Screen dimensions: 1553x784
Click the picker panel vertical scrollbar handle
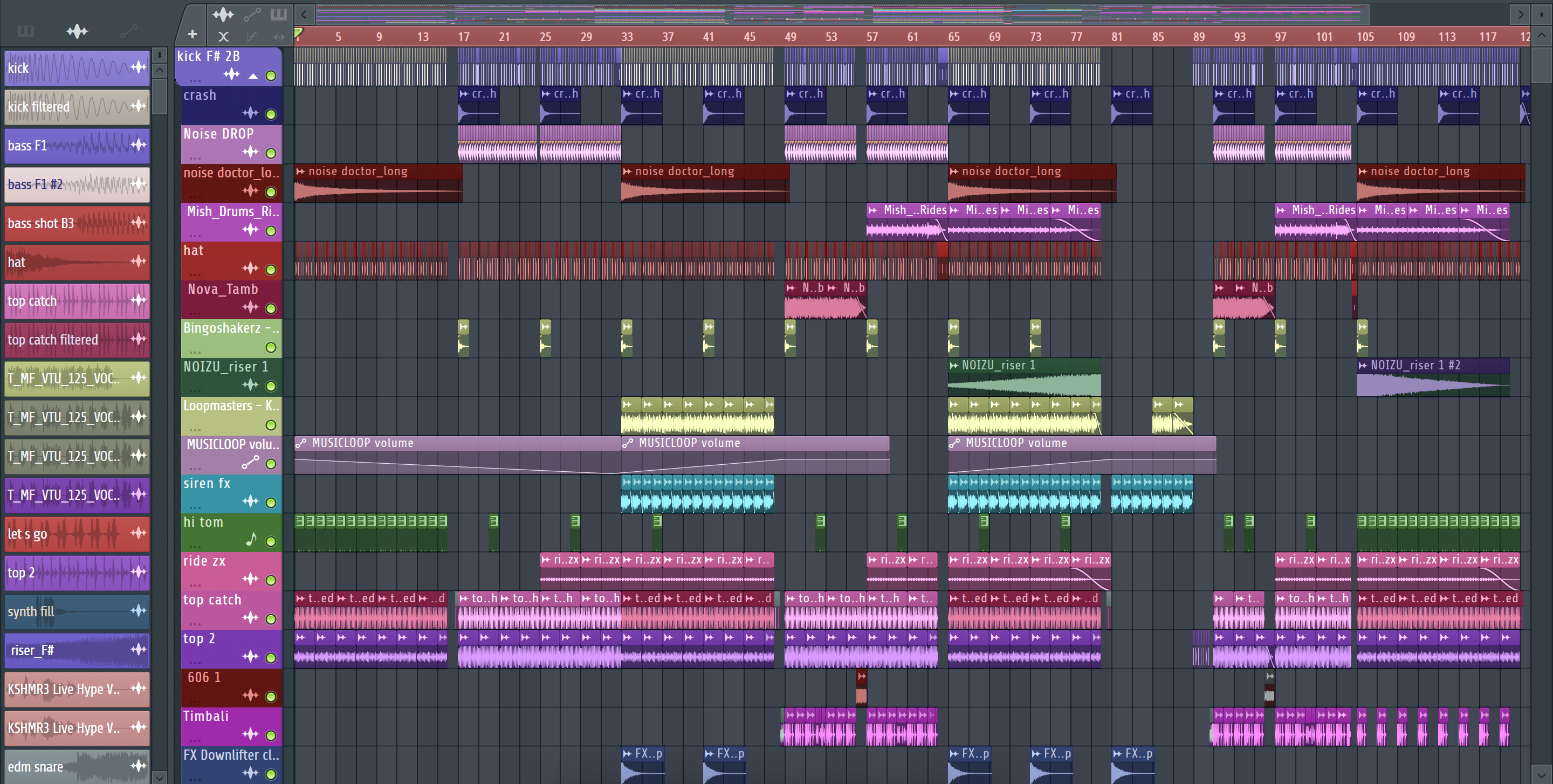coord(159,95)
